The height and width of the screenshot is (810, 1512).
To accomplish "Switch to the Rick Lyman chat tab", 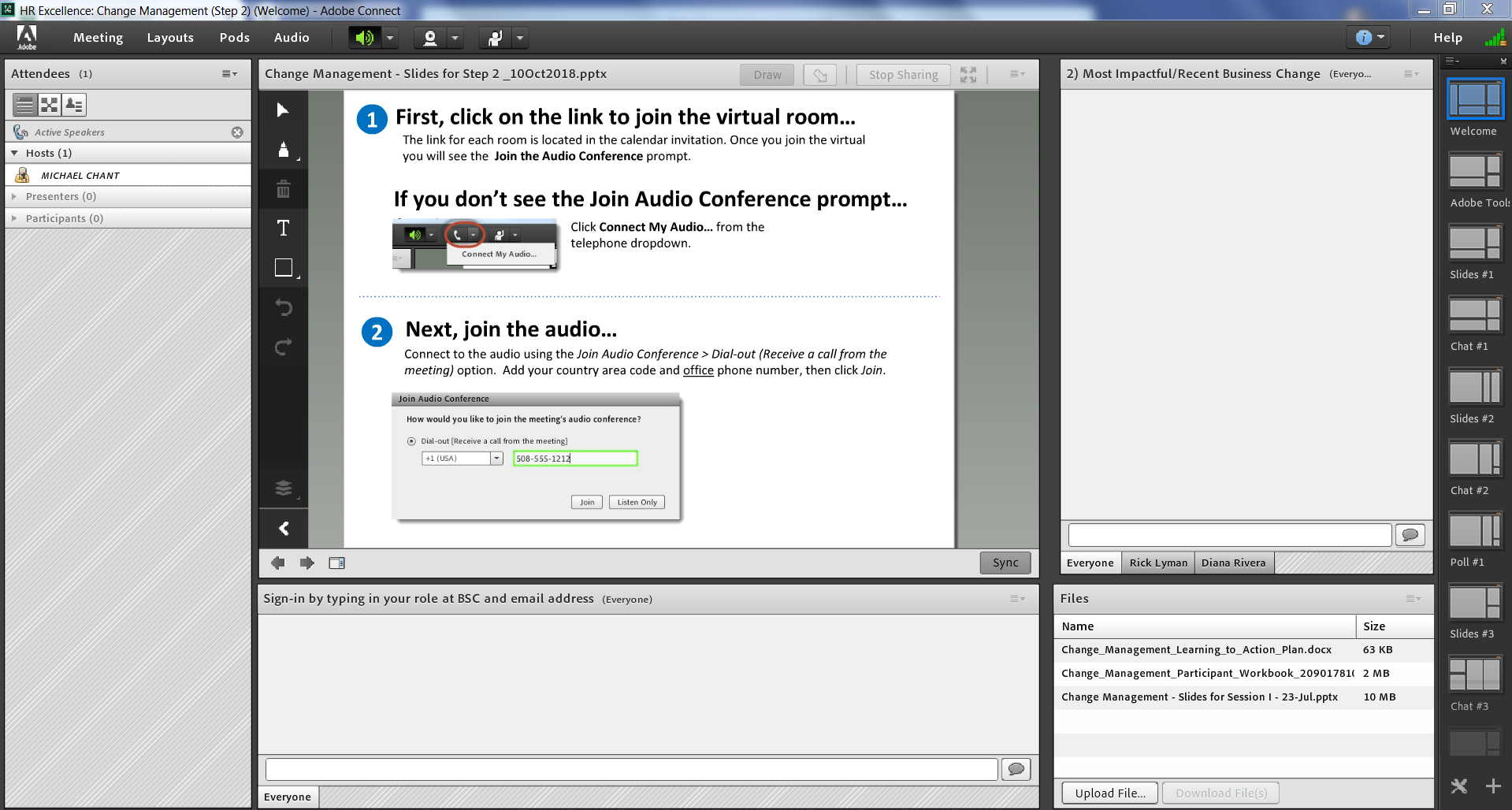I will point(1157,563).
